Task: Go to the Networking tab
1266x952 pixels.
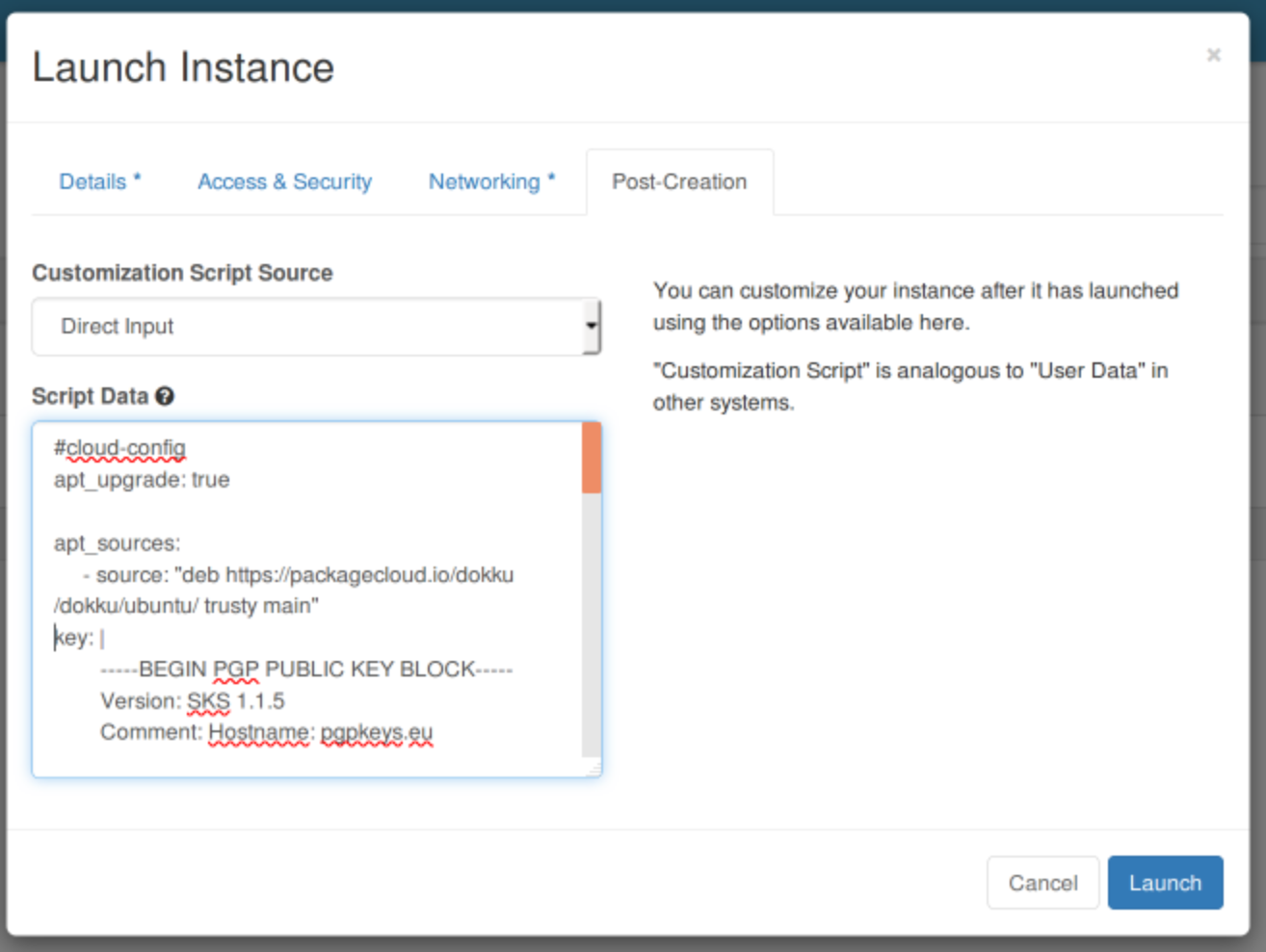Action: (x=492, y=181)
